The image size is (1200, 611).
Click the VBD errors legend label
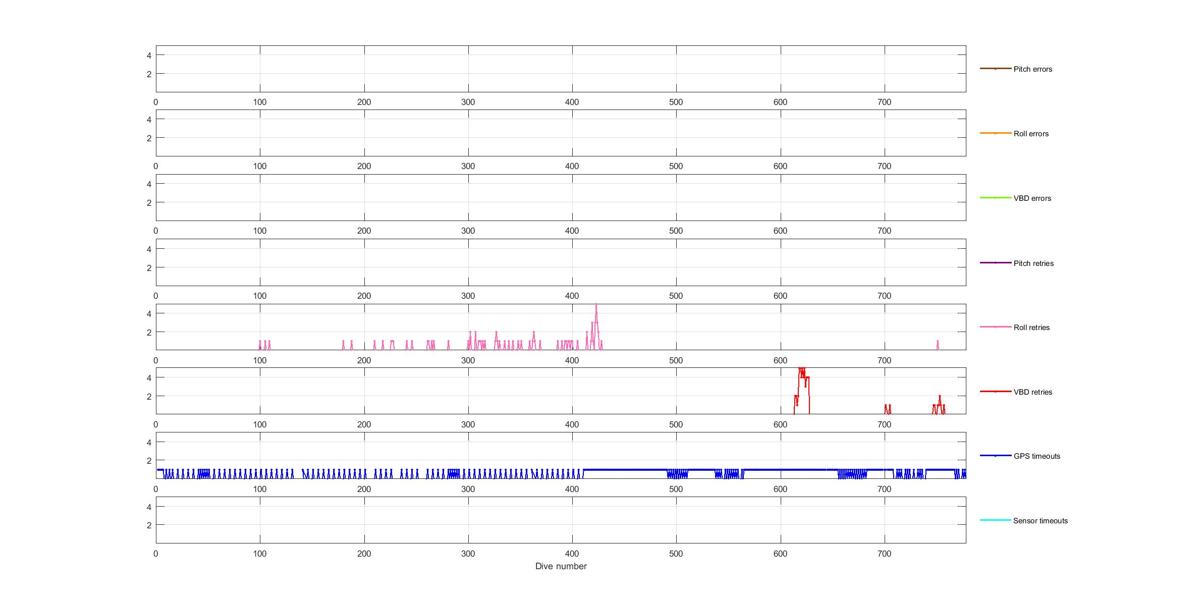tap(1032, 198)
